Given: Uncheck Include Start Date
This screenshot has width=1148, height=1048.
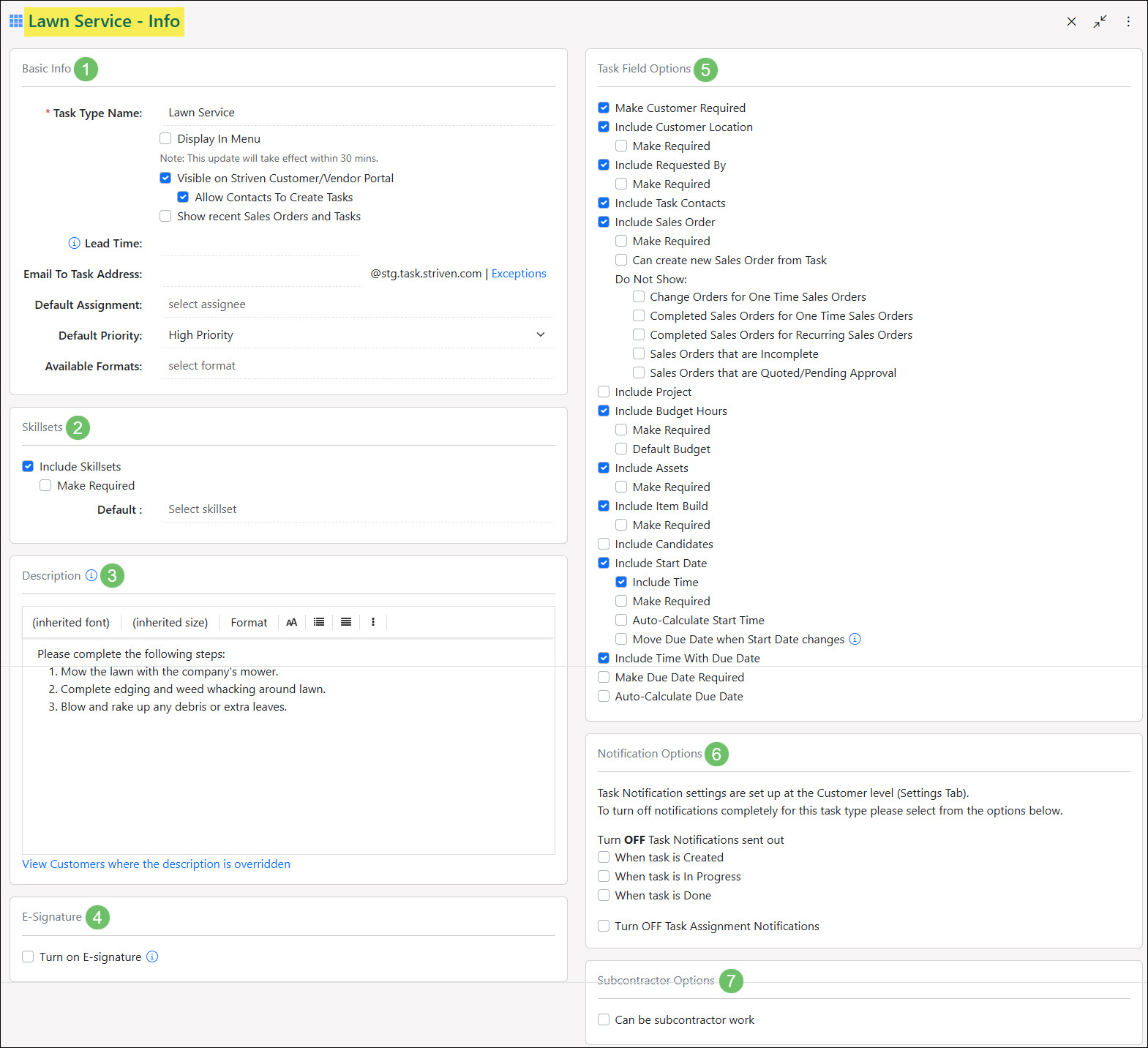Looking at the screenshot, I should click(604, 563).
